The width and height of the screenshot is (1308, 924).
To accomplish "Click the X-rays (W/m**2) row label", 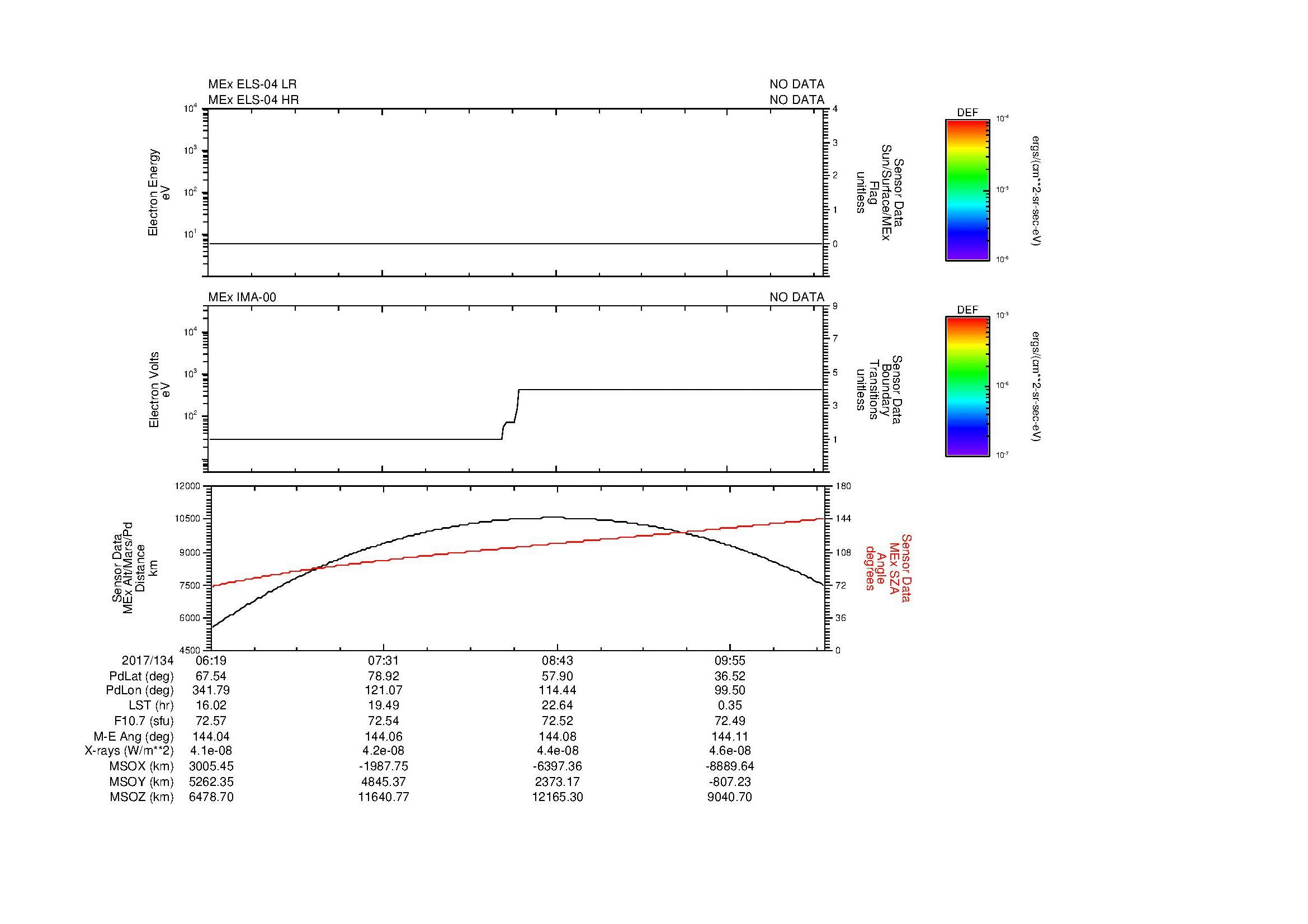I will [129, 751].
